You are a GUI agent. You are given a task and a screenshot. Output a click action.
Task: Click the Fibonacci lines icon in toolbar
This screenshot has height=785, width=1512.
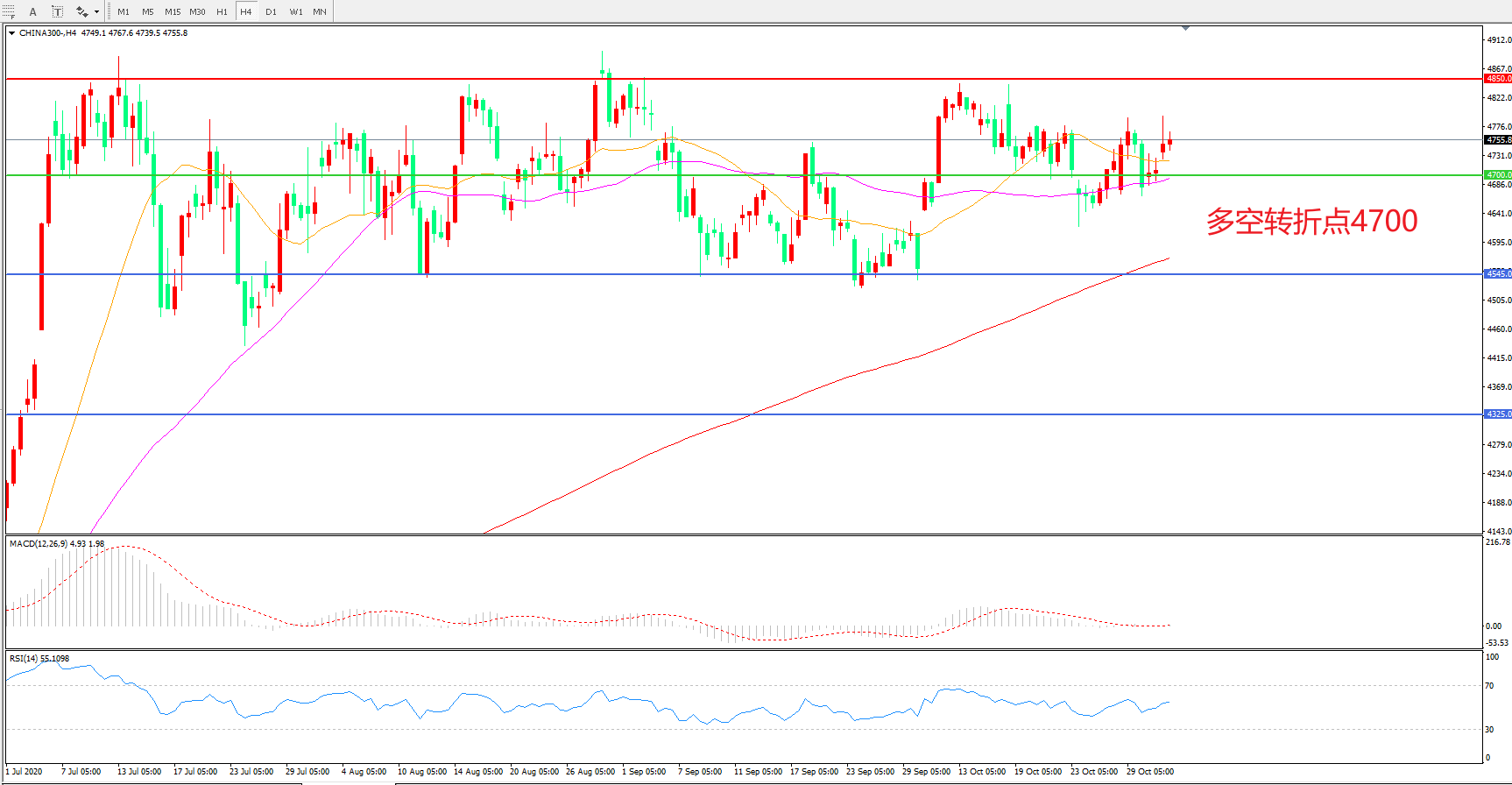point(10,11)
